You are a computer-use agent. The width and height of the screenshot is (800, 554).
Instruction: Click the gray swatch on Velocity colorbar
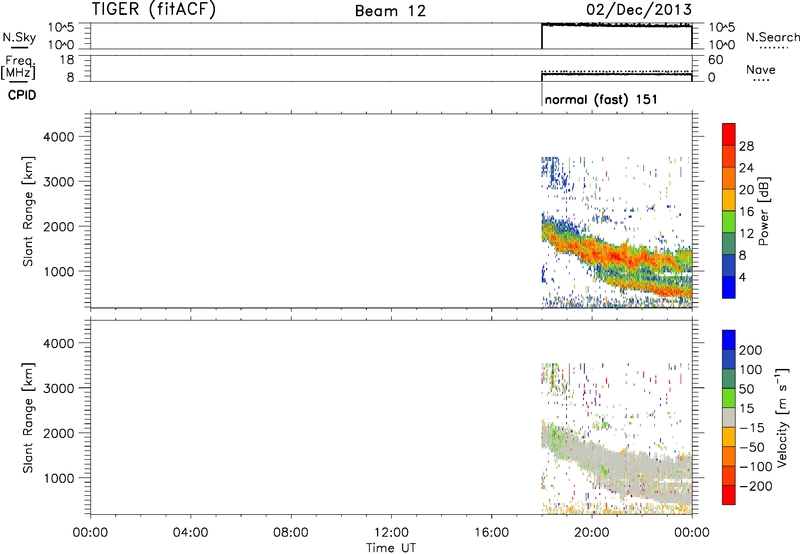[x=729, y=417]
